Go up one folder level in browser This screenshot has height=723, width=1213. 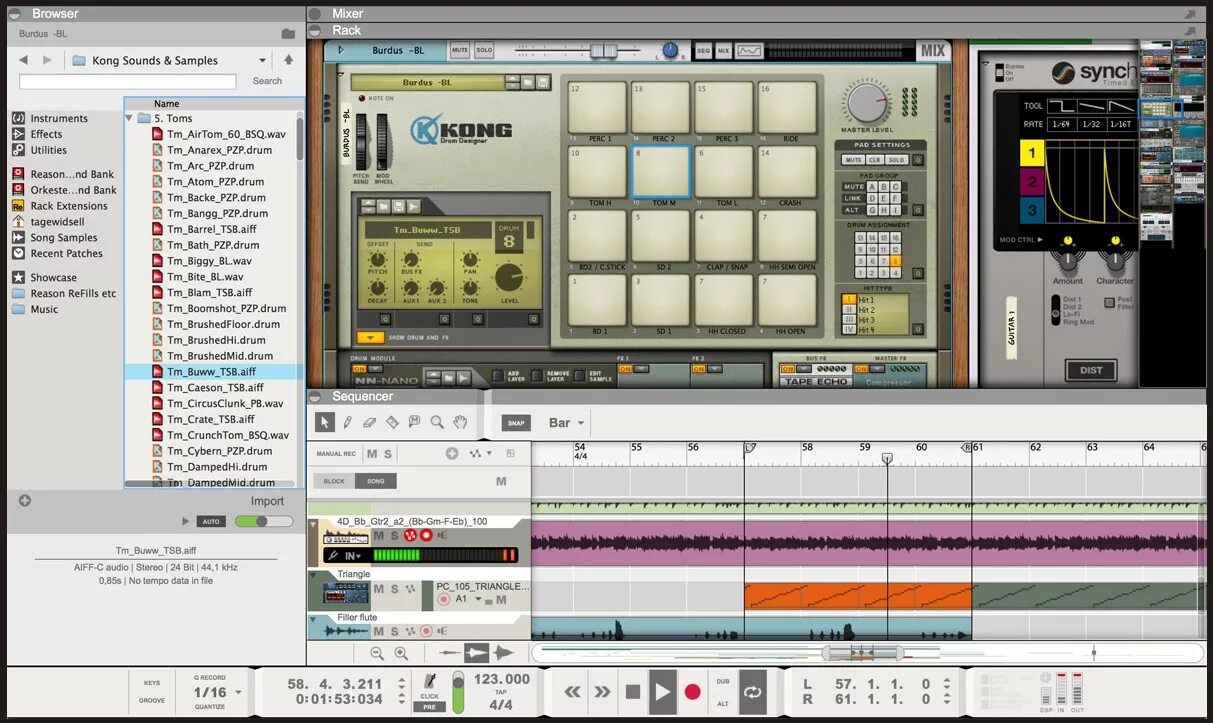point(289,60)
